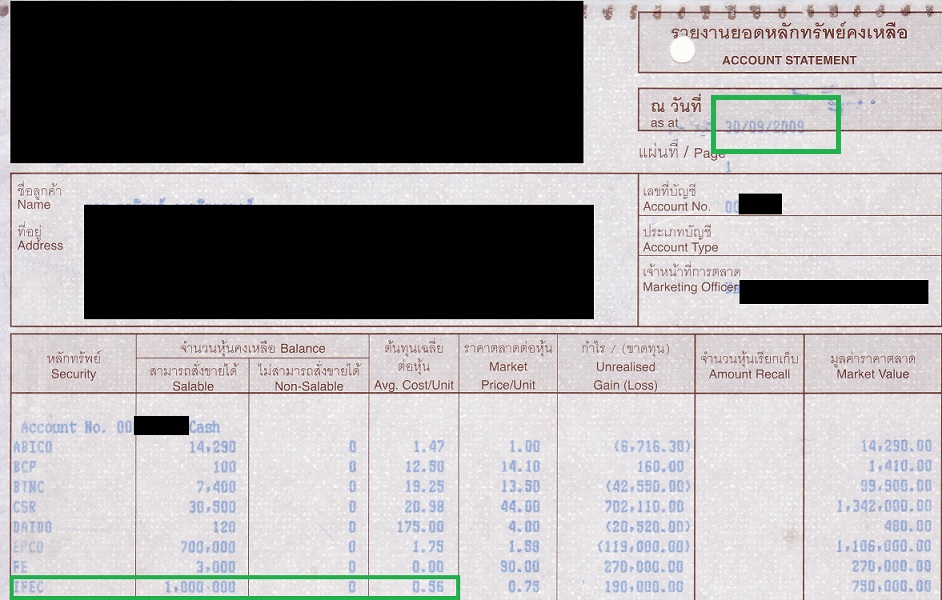Click IFEC market value 750,000.00

[x=892, y=587]
